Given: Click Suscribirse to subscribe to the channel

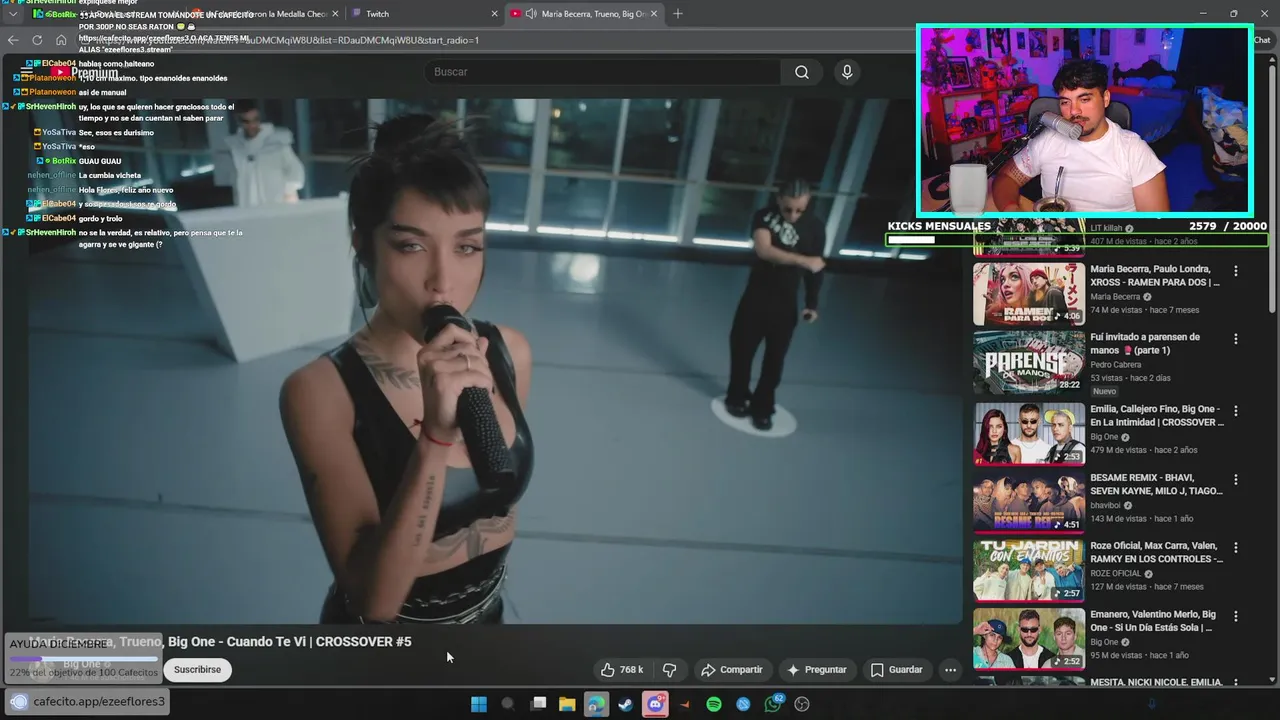Looking at the screenshot, I should pyautogui.click(x=197, y=670).
